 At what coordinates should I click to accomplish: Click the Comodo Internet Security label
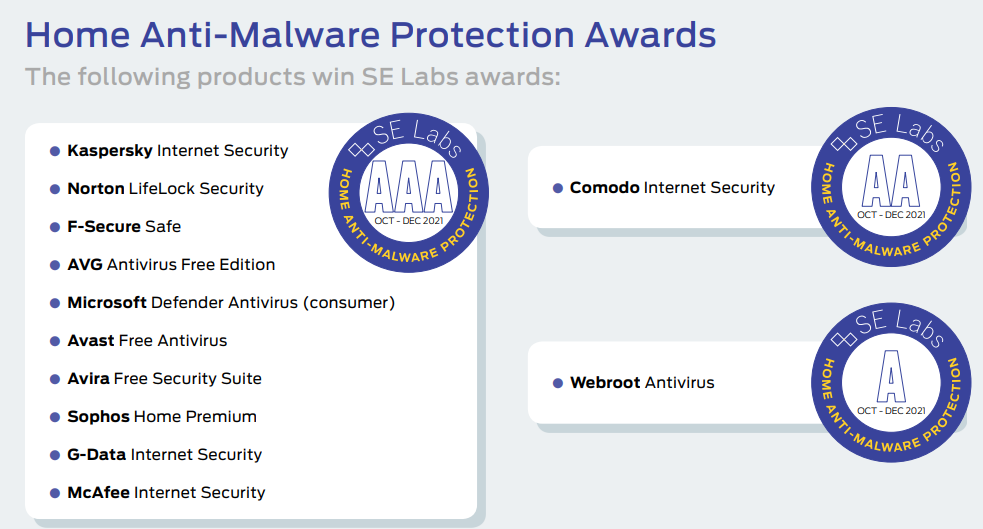[x=672, y=188]
